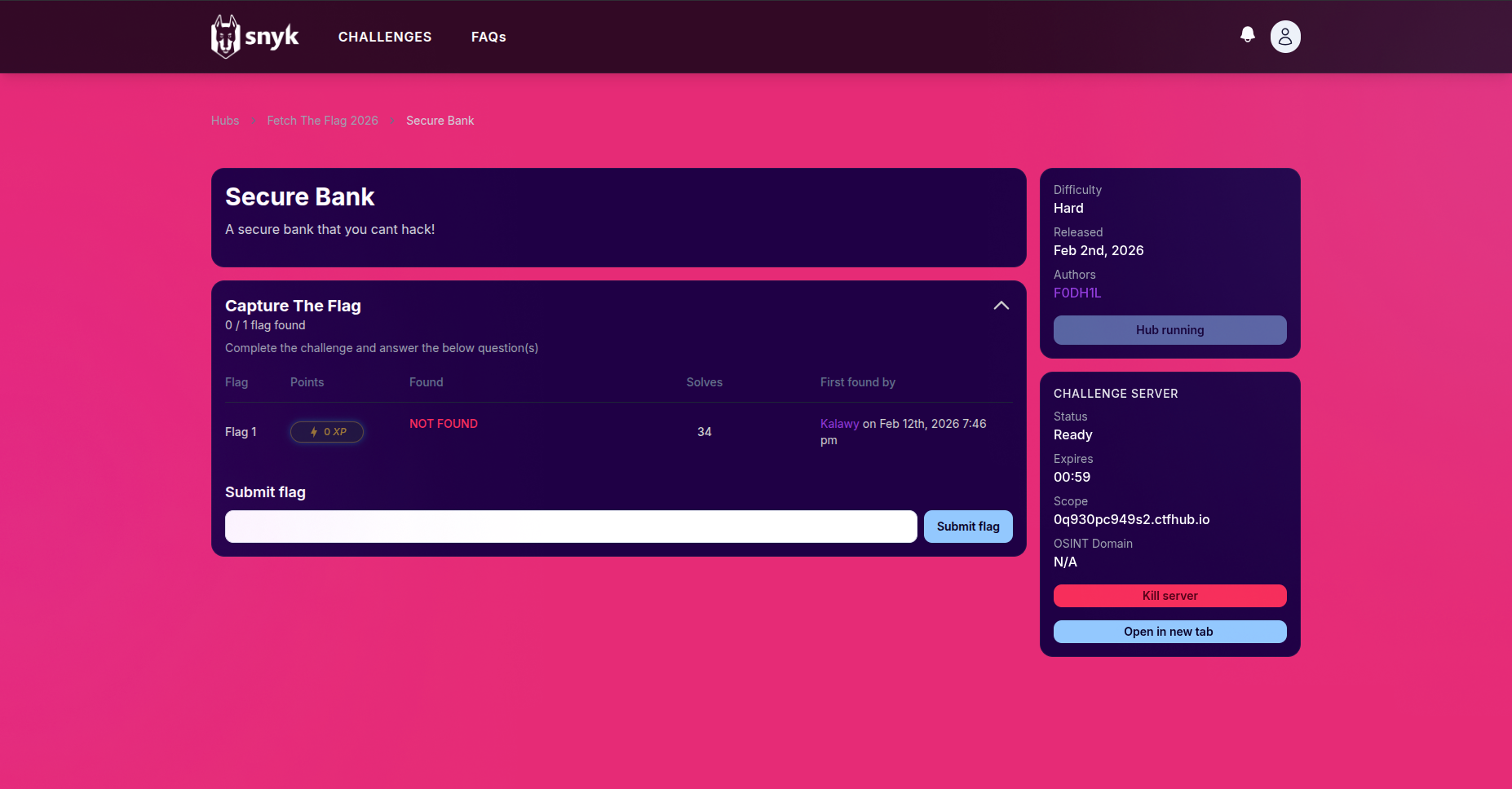Click the expiry timer 00:59
Viewport: 1512px width, 789px height.
(1072, 477)
